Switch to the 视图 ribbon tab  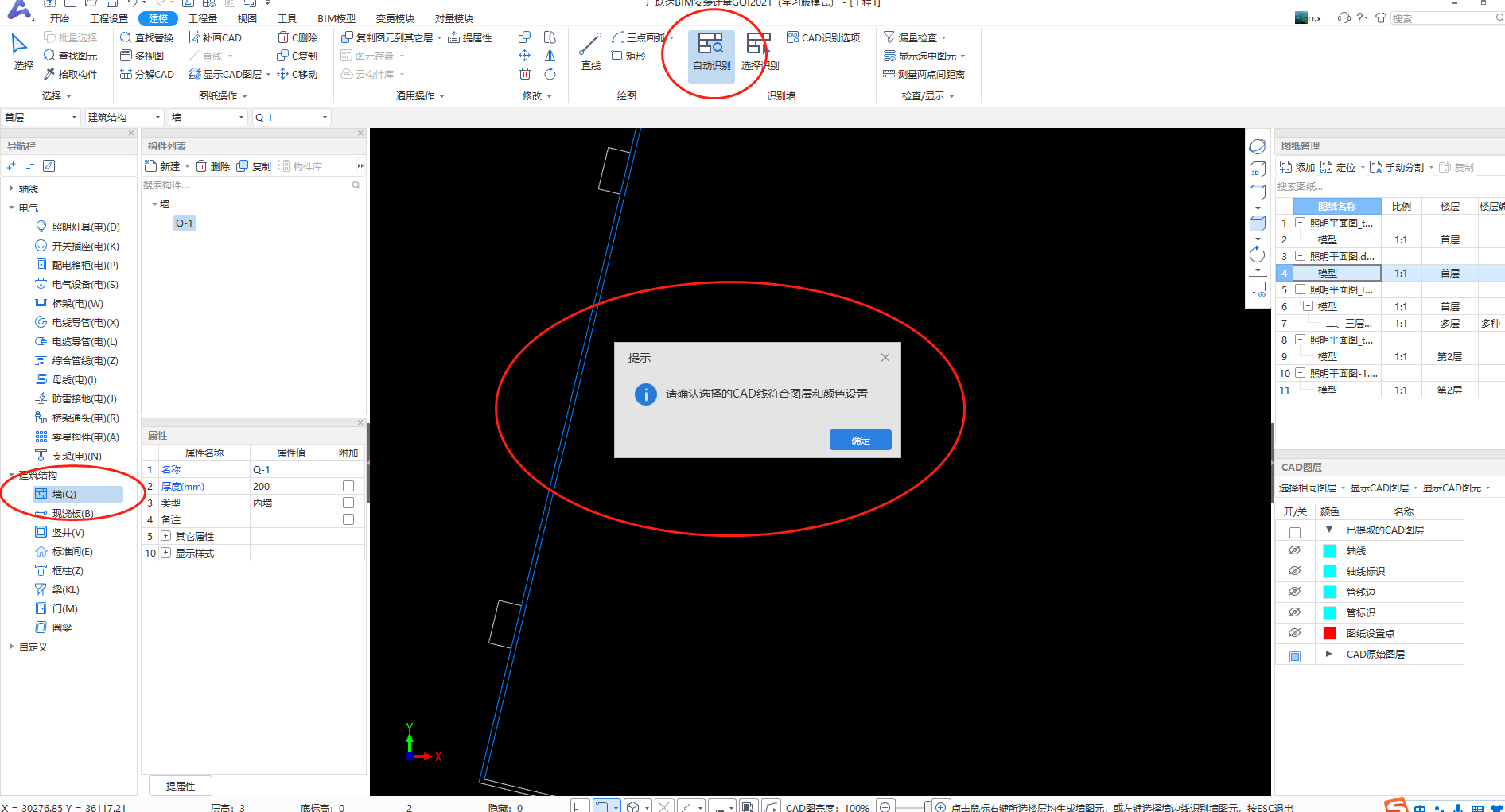(247, 18)
